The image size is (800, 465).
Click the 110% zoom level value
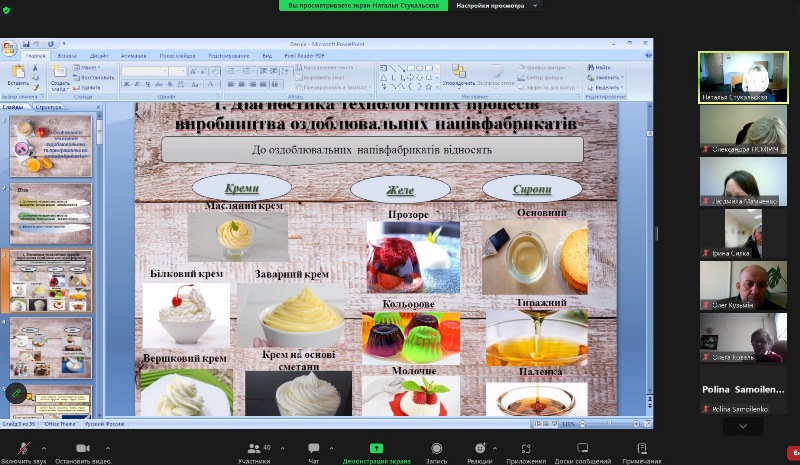568,424
